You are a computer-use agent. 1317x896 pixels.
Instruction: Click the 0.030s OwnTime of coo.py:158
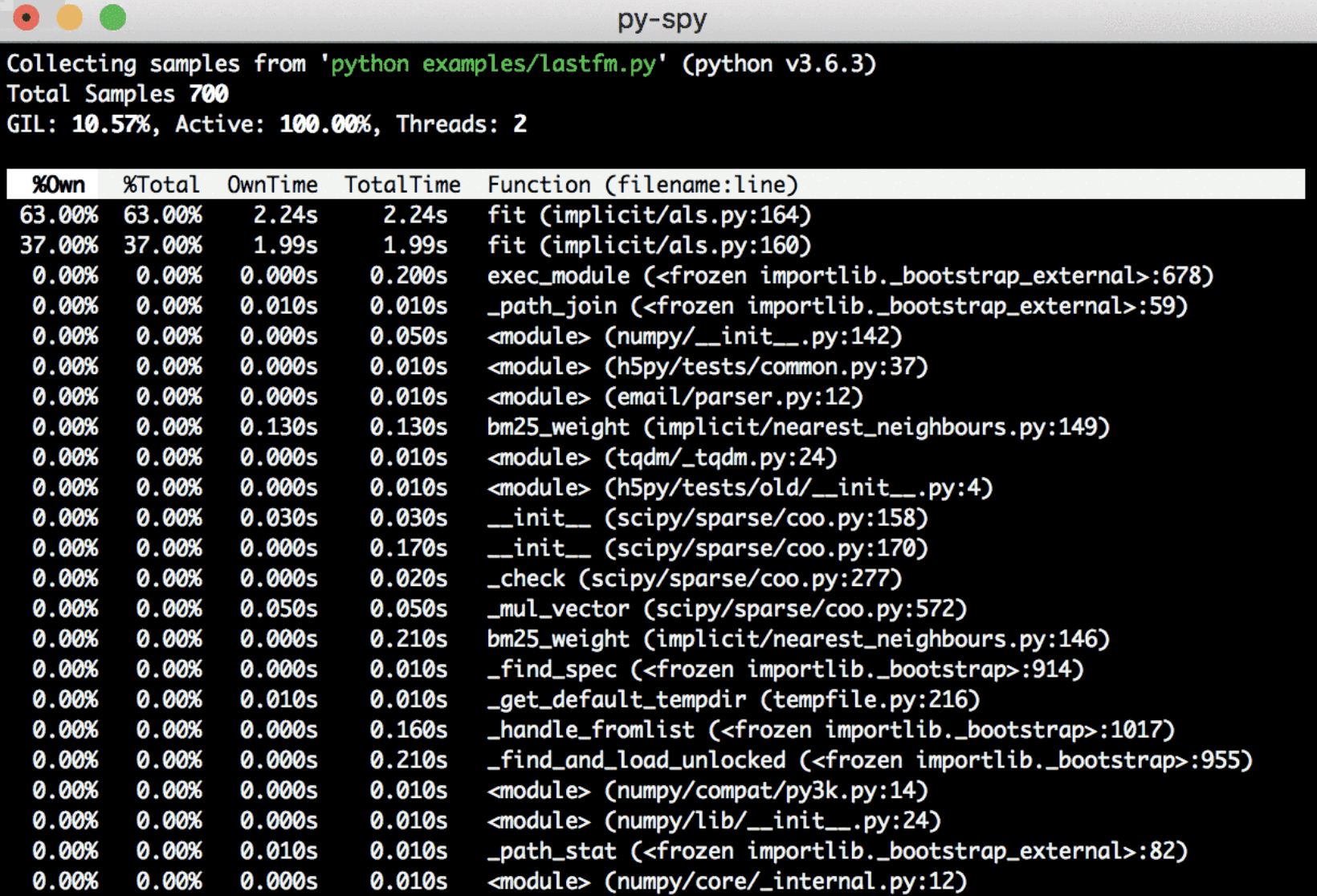tap(279, 518)
